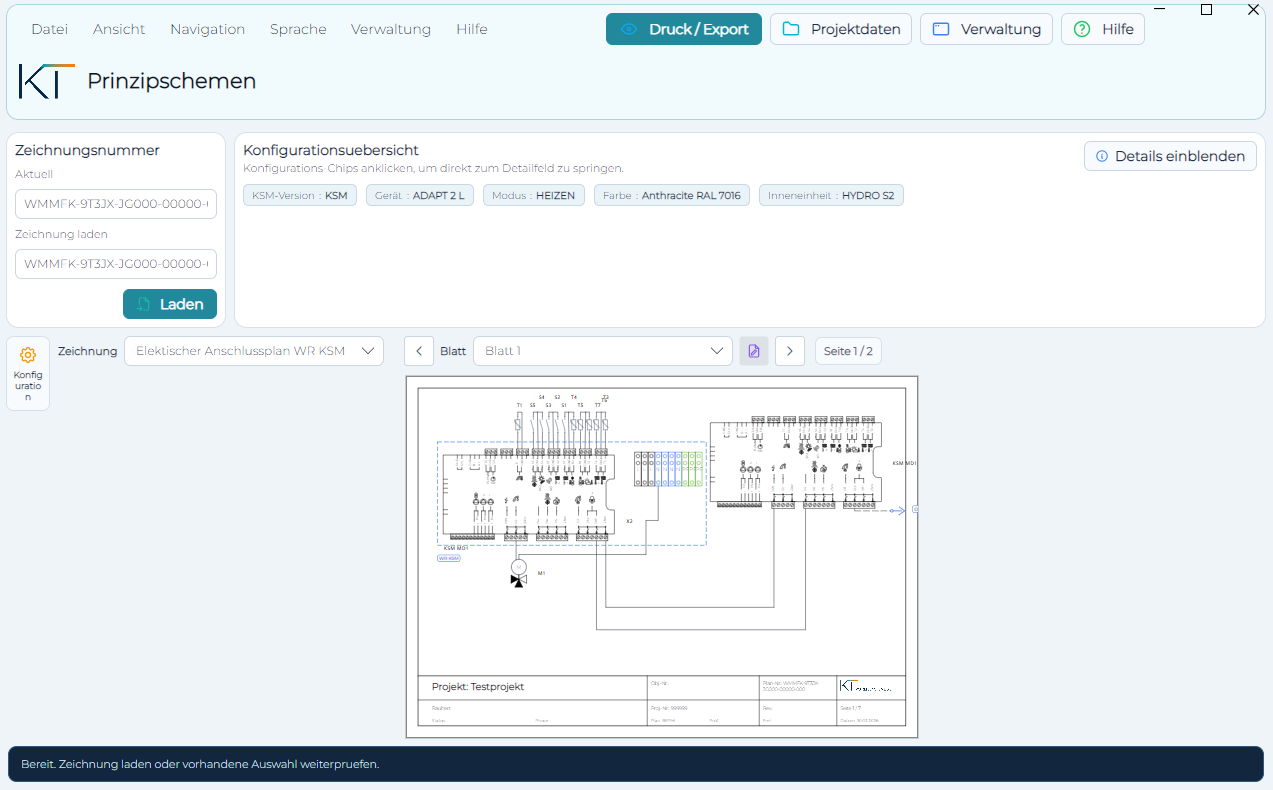
Task: Click the Seite 1 / 2 indicator
Action: [848, 351]
